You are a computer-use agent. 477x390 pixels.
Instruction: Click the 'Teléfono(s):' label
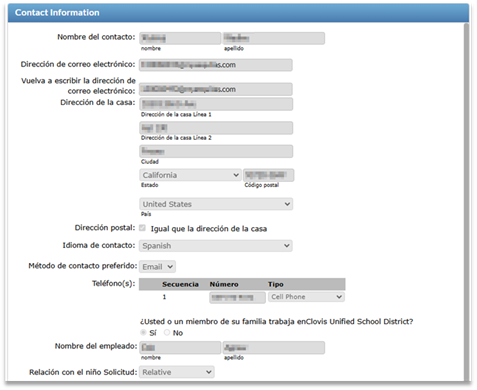[x=114, y=284]
